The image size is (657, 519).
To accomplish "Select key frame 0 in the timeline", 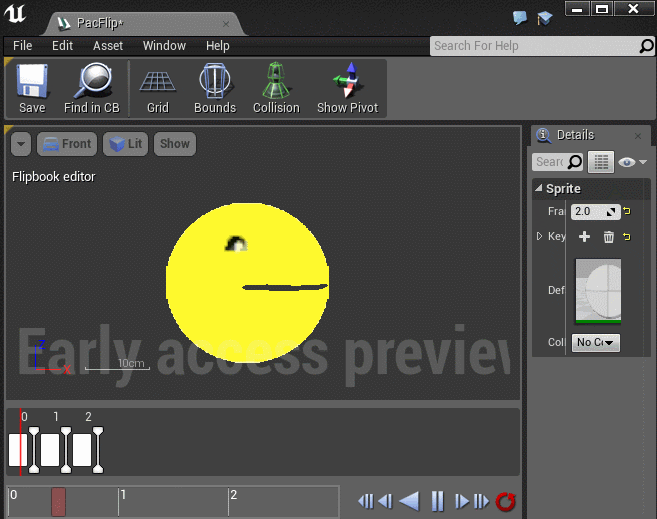I will click(18, 450).
